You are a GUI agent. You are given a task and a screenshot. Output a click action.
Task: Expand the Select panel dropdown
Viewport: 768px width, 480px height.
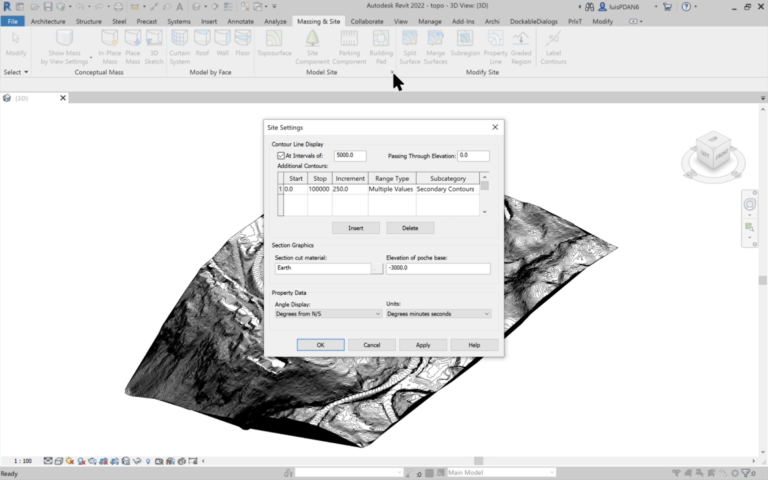point(16,72)
